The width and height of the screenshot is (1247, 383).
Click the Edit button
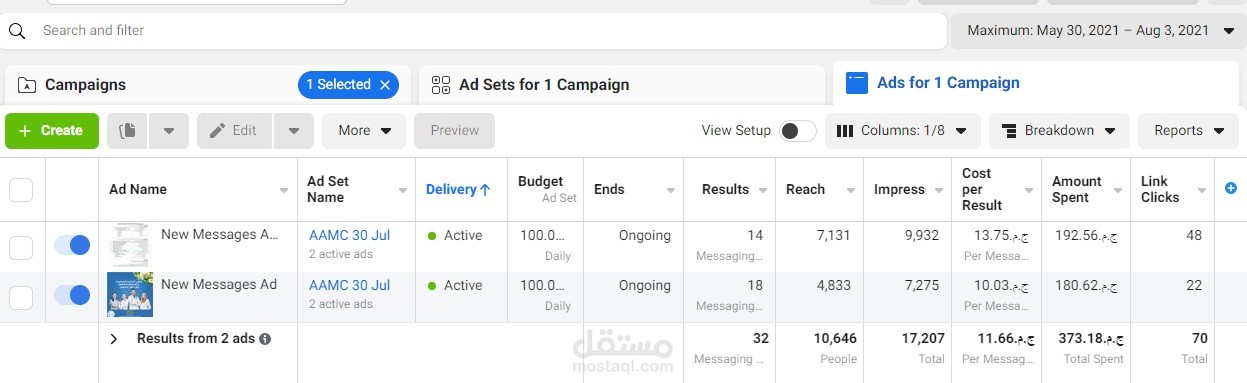(x=234, y=130)
